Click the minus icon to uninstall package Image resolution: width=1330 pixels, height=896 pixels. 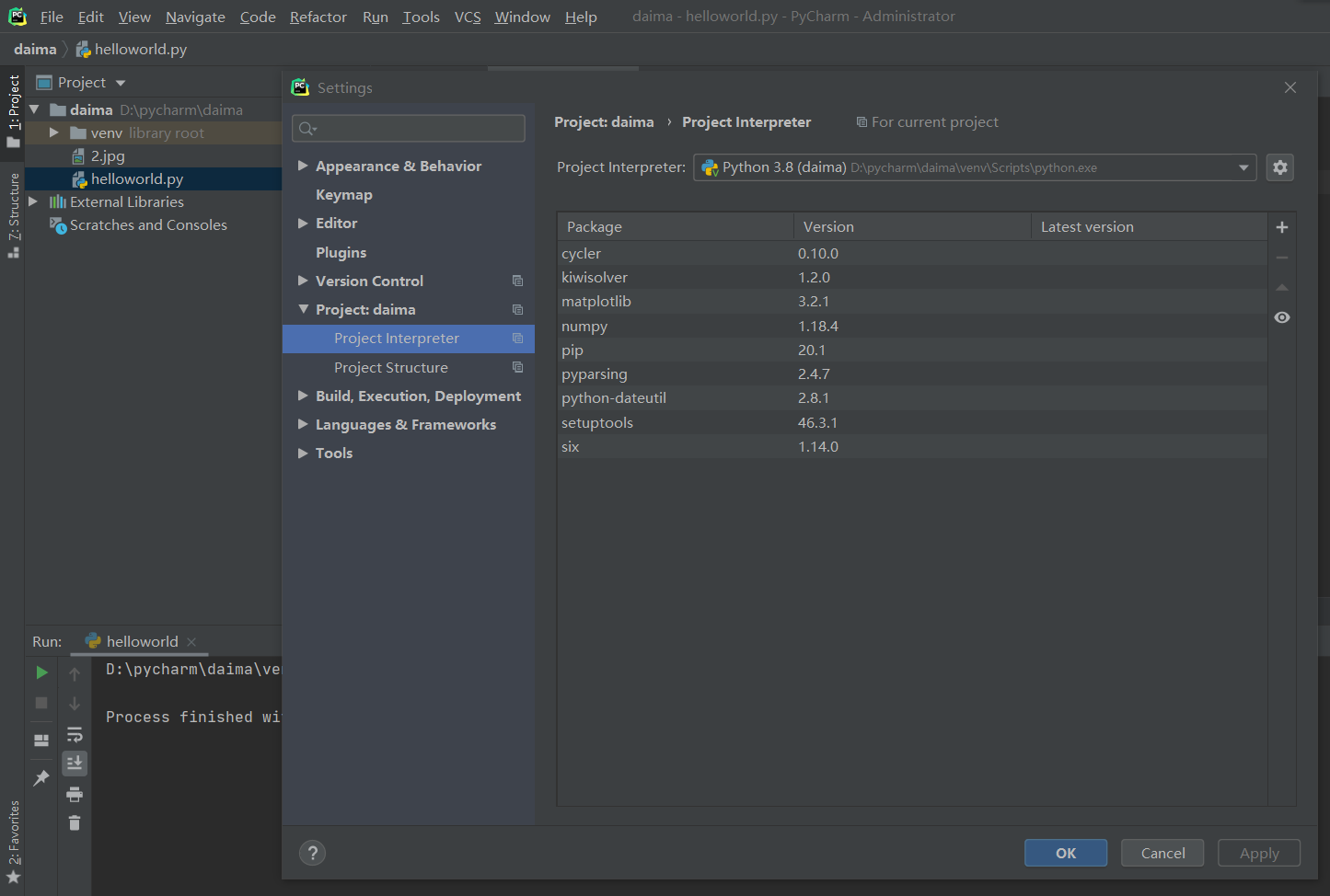tap(1281, 258)
